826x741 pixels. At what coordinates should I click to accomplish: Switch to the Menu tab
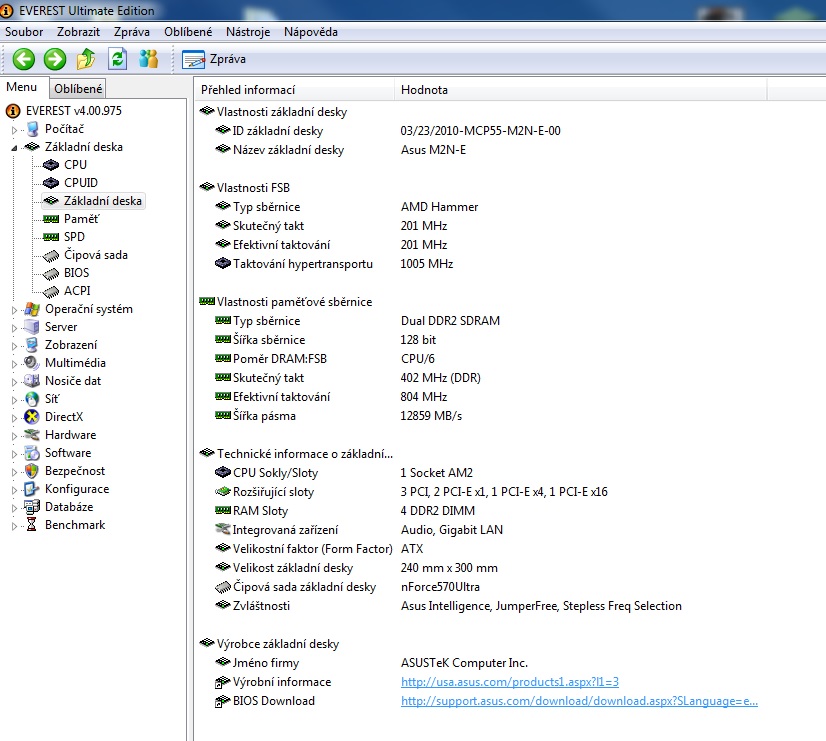pos(22,87)
